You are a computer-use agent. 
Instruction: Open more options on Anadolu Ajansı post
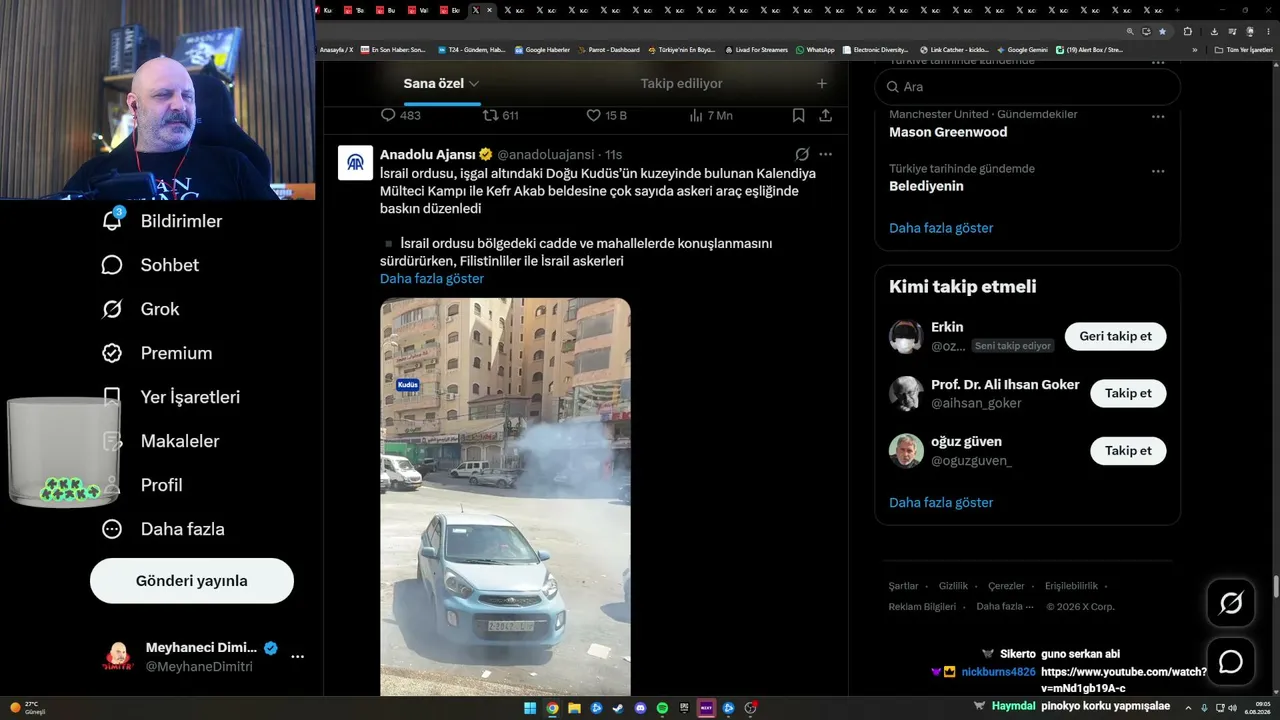(x=826, y=155)
